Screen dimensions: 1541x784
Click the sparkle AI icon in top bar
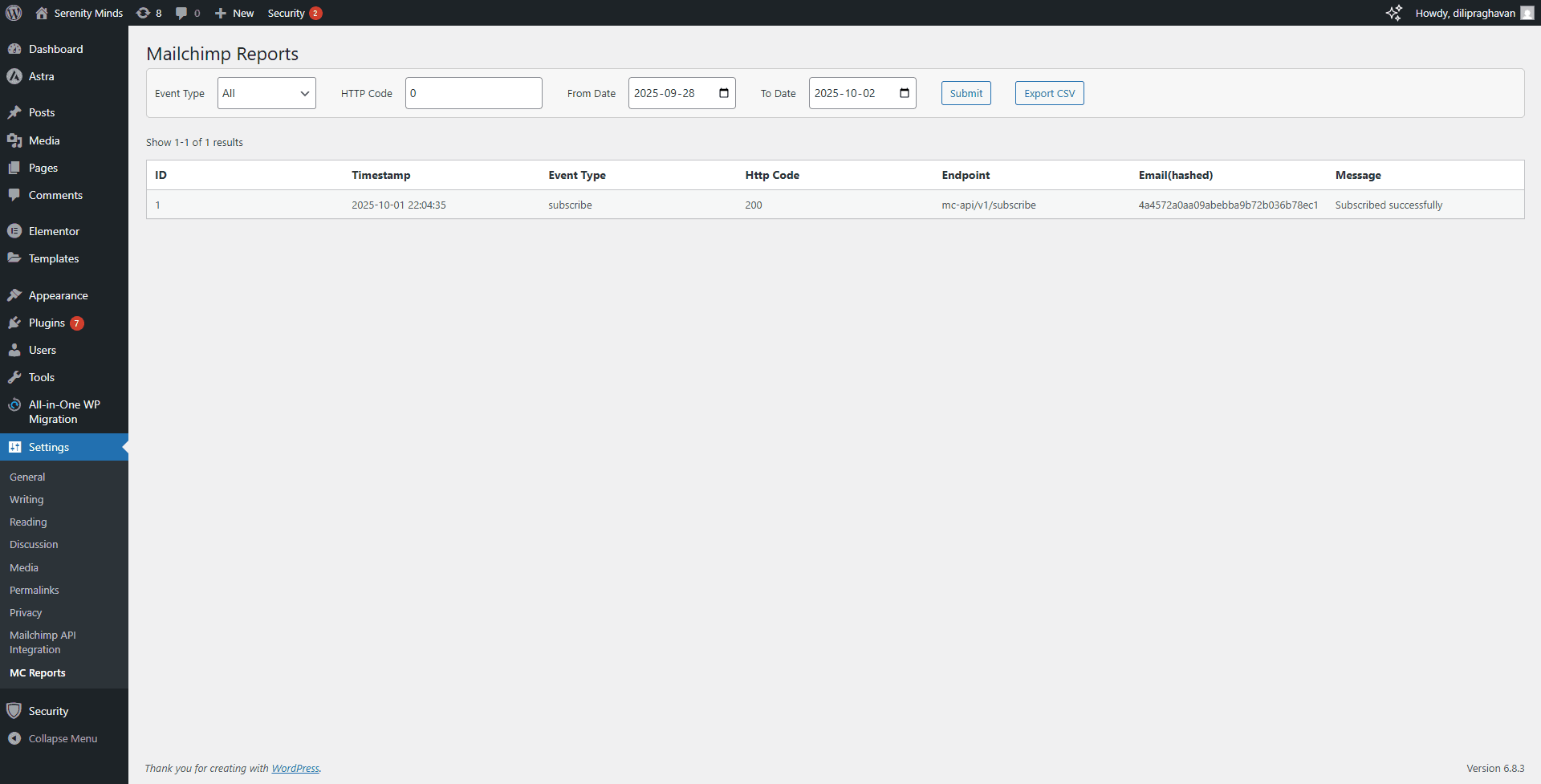click(x=1394, y=13)
